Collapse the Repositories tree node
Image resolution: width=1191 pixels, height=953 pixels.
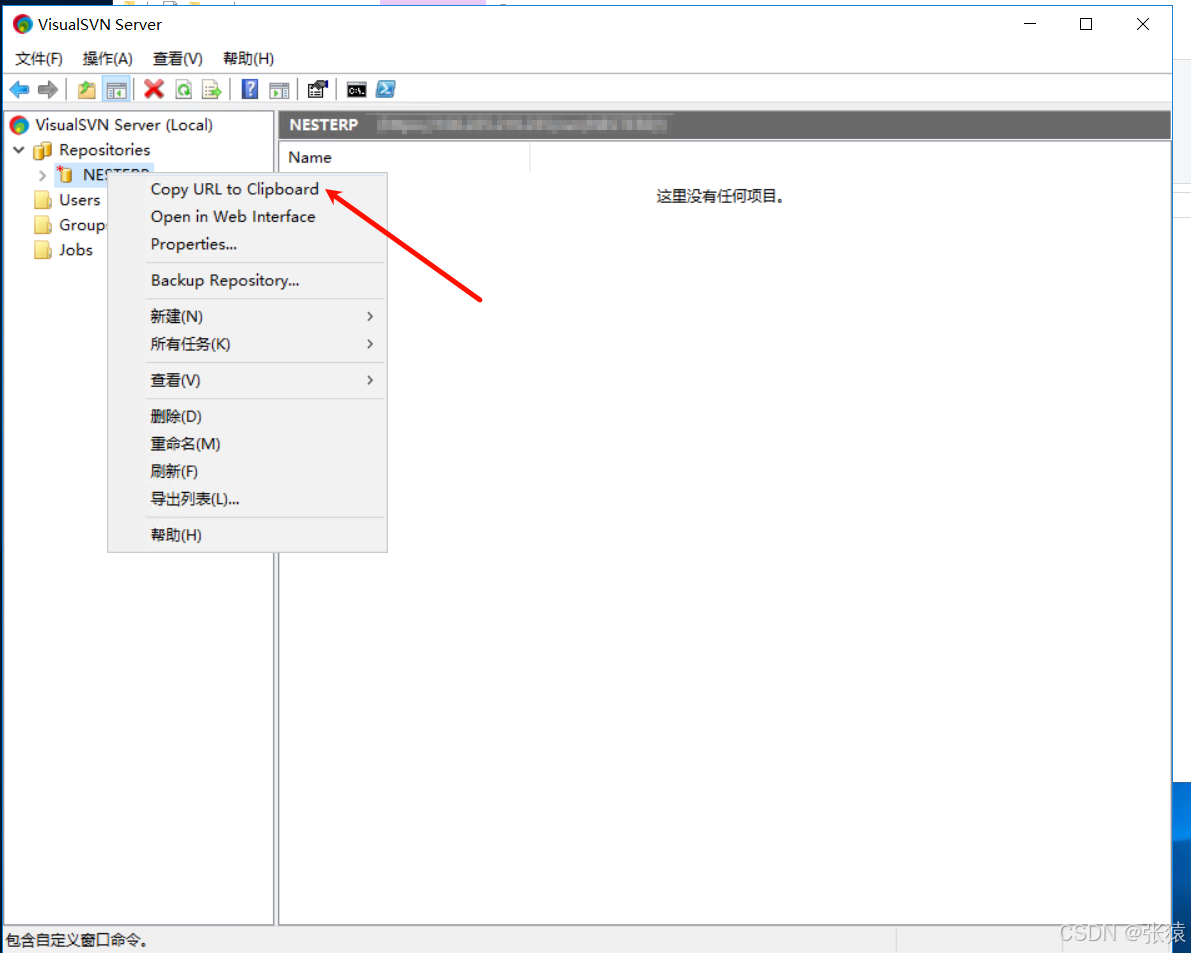tap(19, 150)
